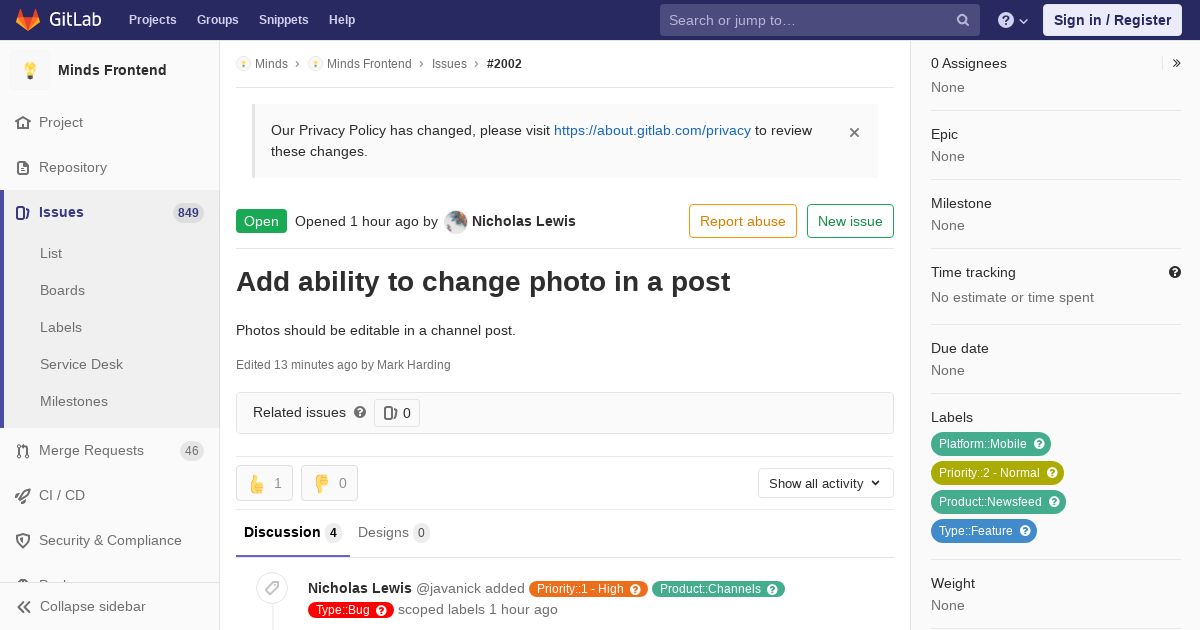Click Related issues help icon
Screen dimensions: 1200x630
[360, 412]
